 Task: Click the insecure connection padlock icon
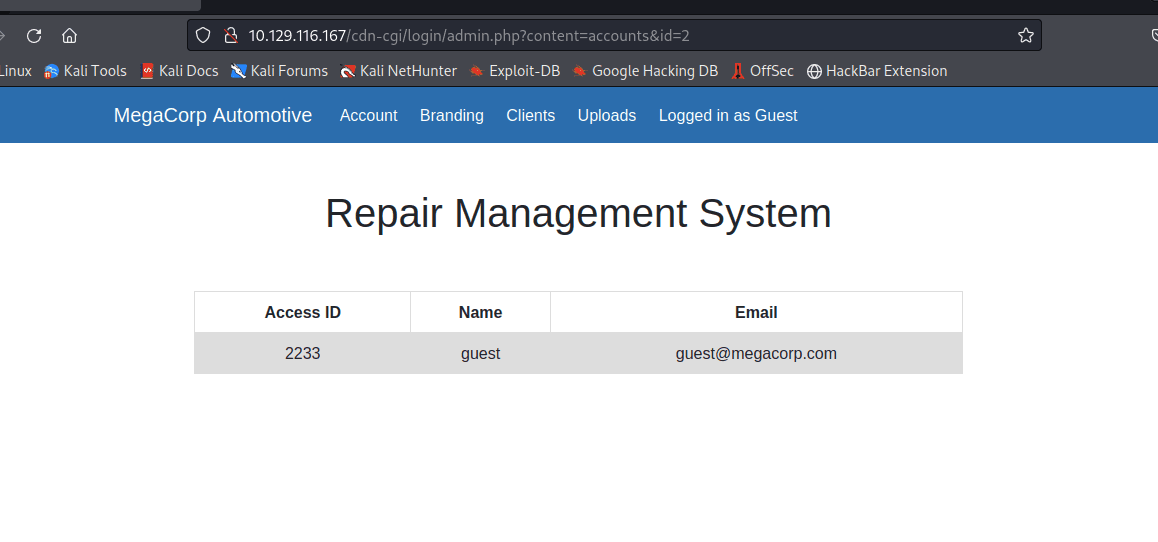[230, 36]
